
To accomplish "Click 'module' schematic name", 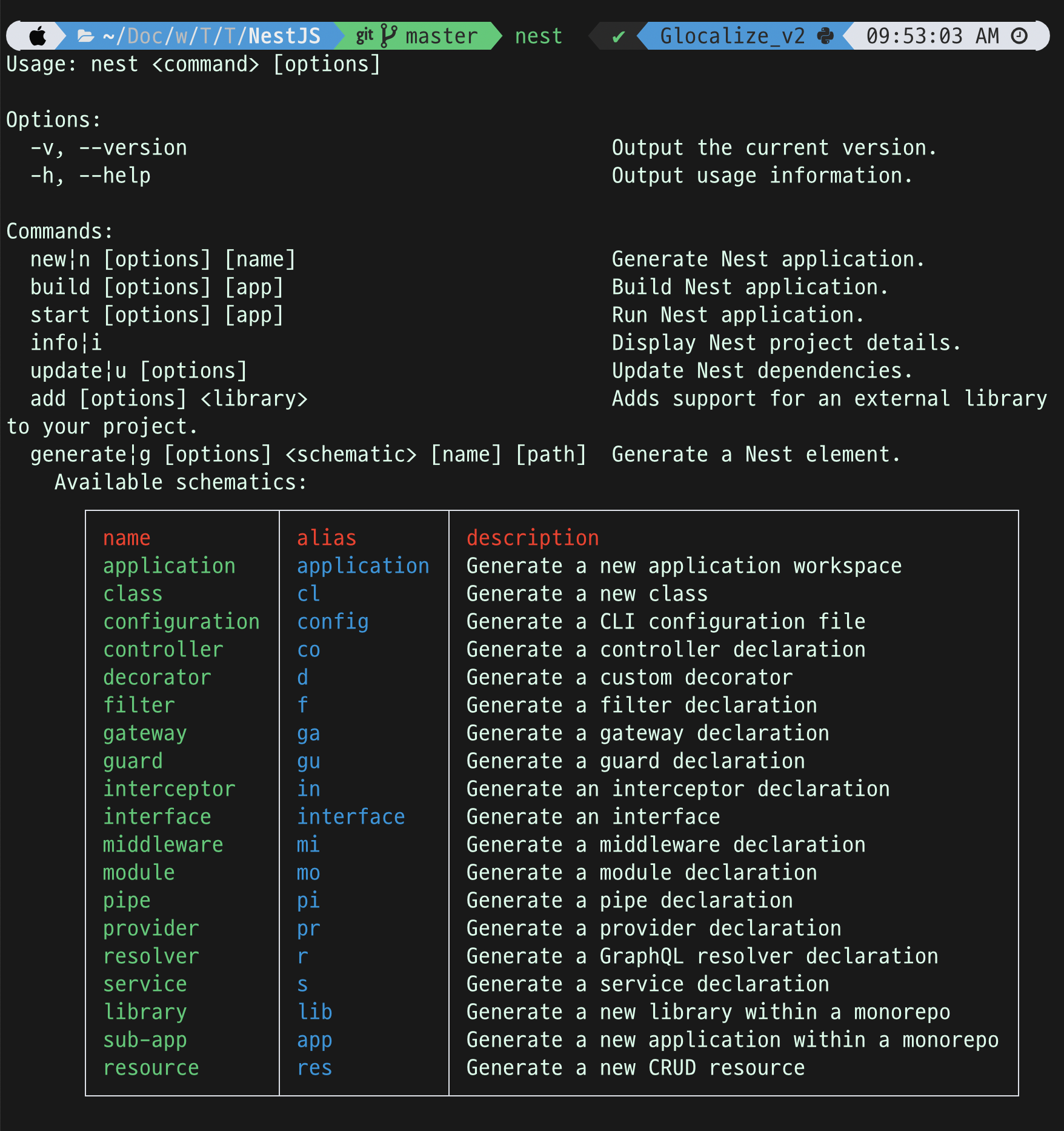I will 139,873.
